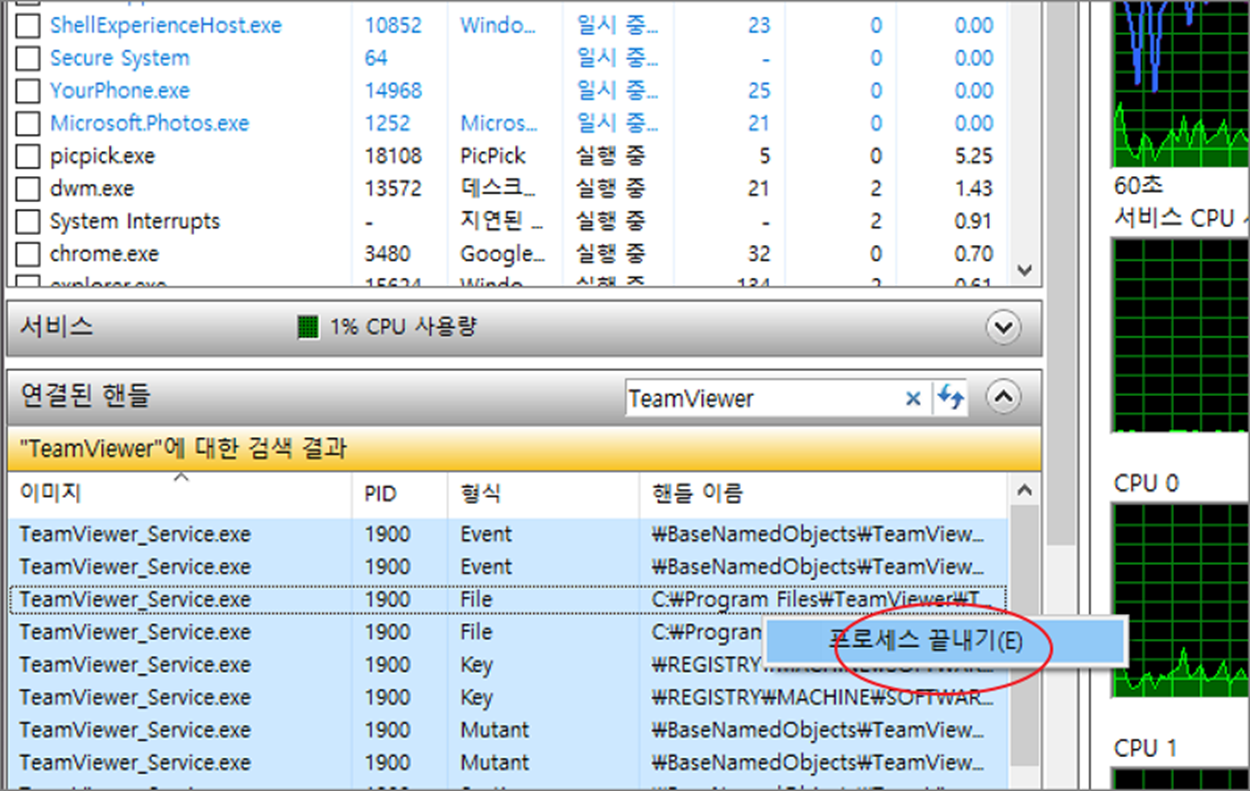Select the Secure System process name

pos(120,58)
